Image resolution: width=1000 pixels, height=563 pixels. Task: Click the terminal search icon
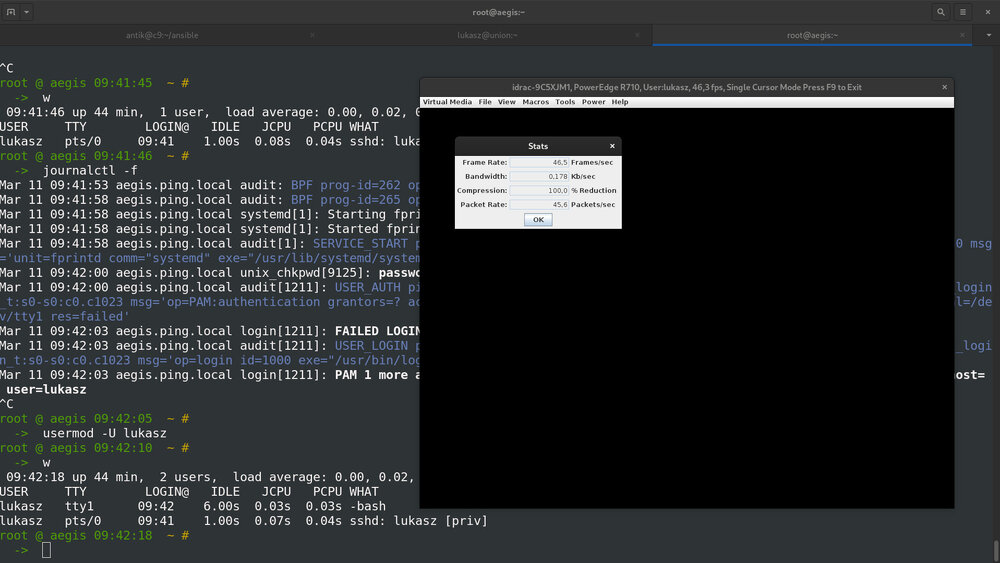(941, 12)
